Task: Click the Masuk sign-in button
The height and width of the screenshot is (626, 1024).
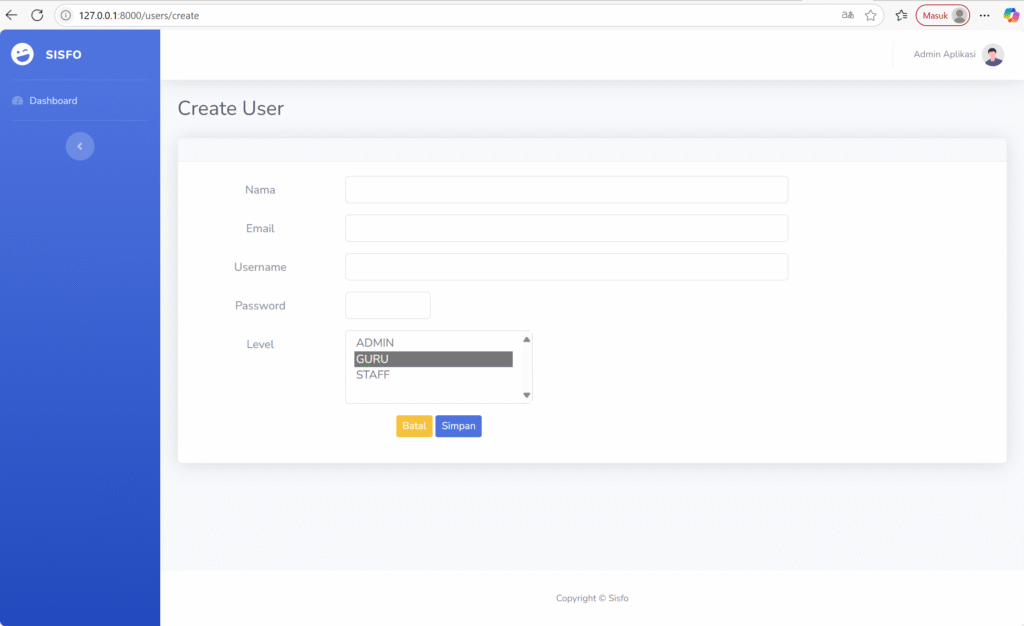Action: tap(942, 15)
